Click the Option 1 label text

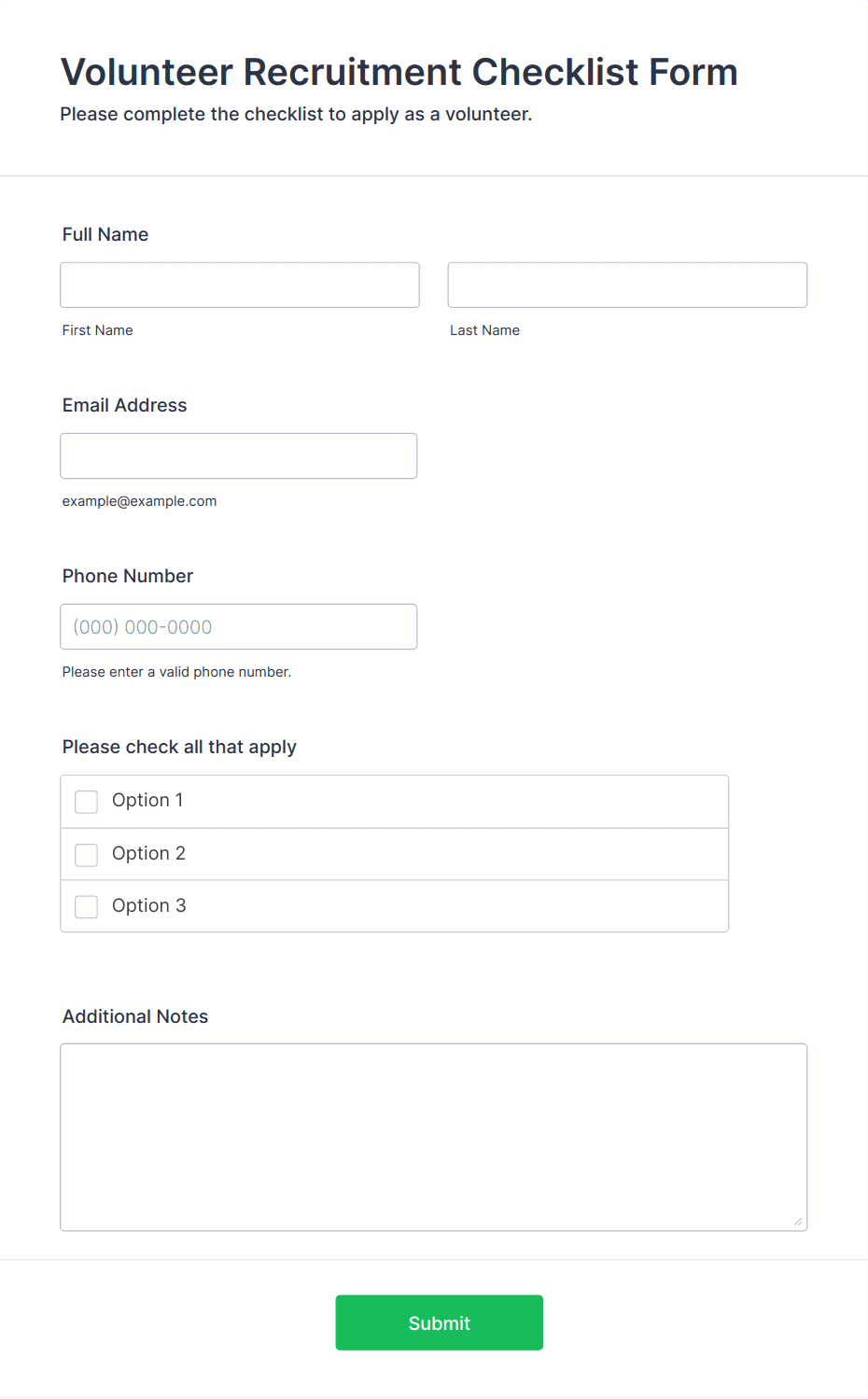(147, 800)
